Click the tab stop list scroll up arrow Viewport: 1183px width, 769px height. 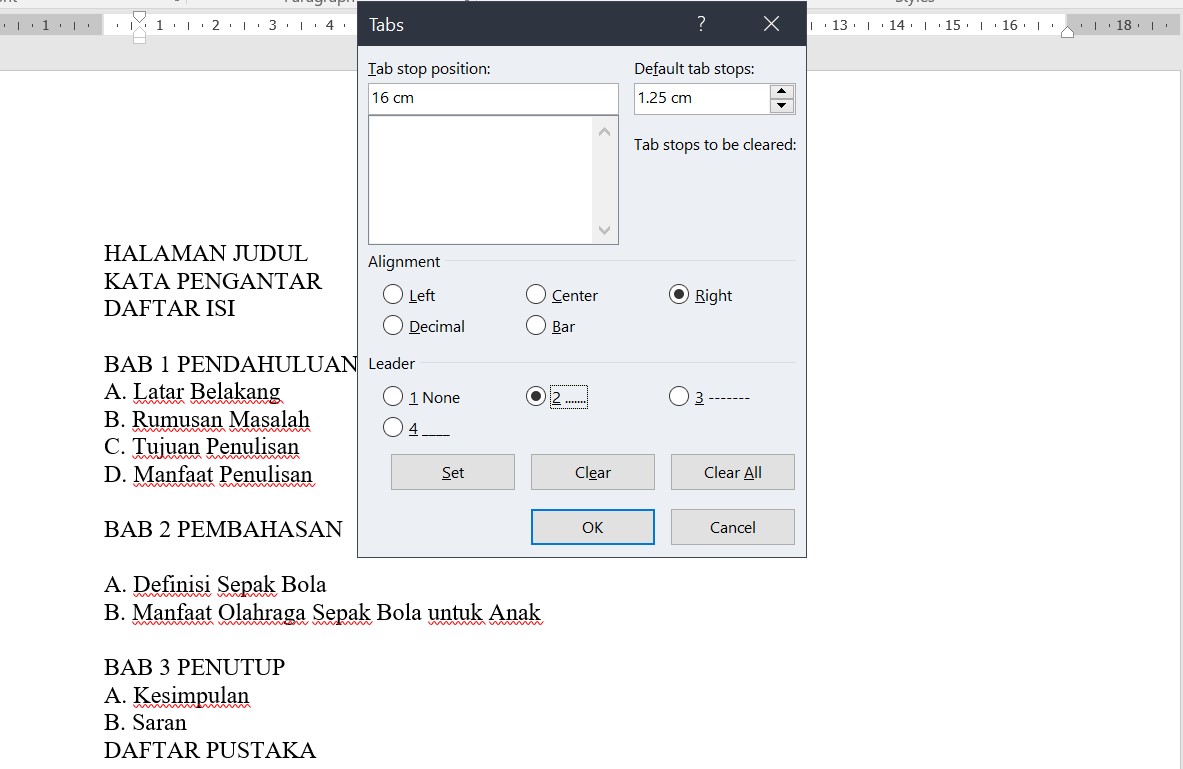[604, 132]
